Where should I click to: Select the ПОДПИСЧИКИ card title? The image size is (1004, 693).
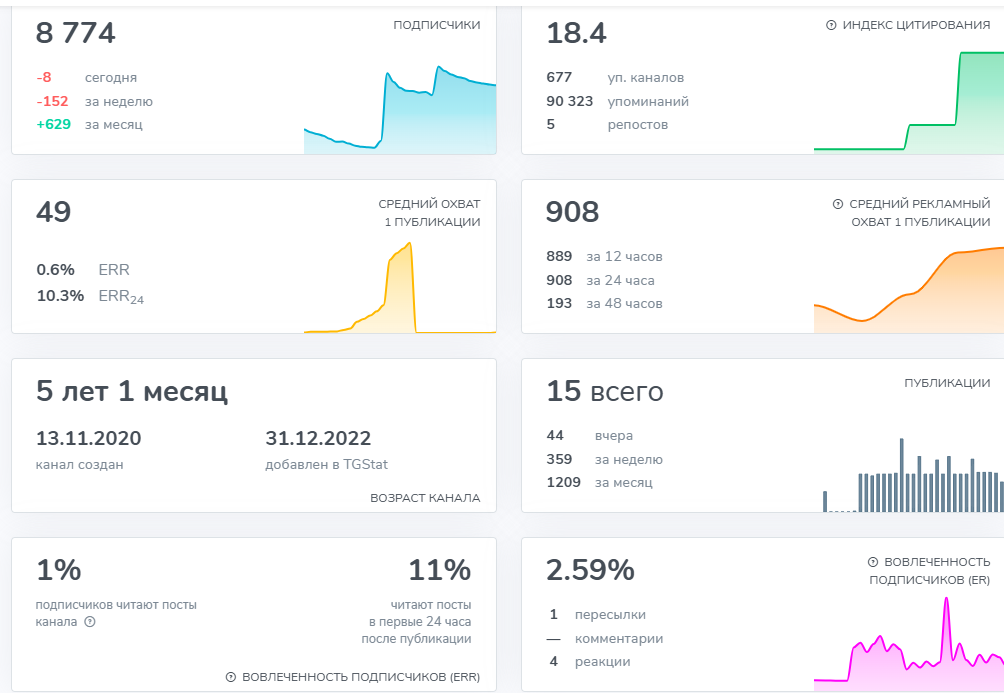pos(436,25)
